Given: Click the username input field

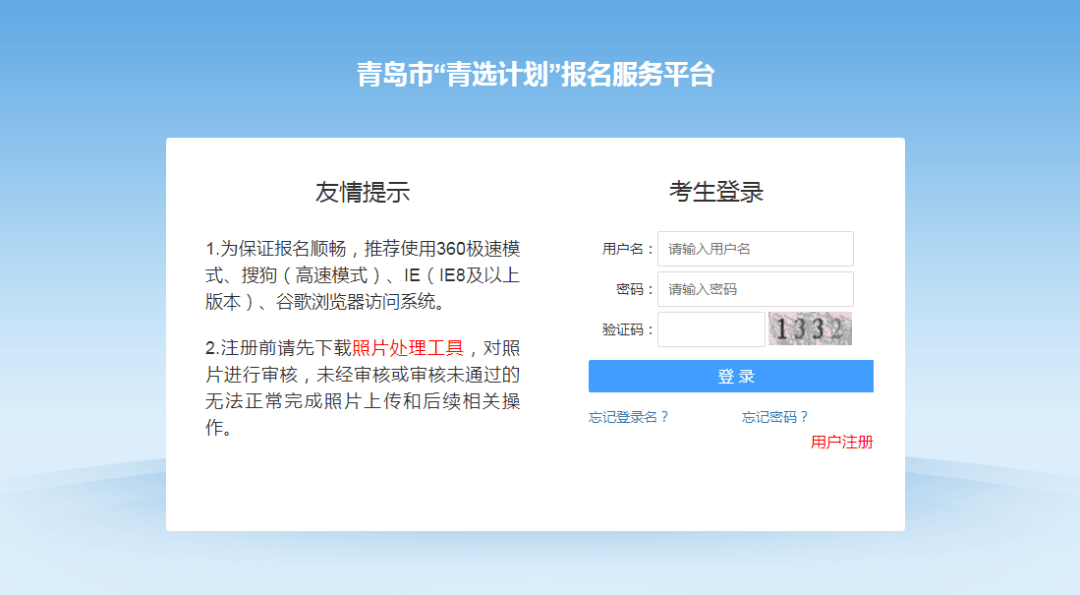Looking at the screenshot, I should [x=755, y=249].
